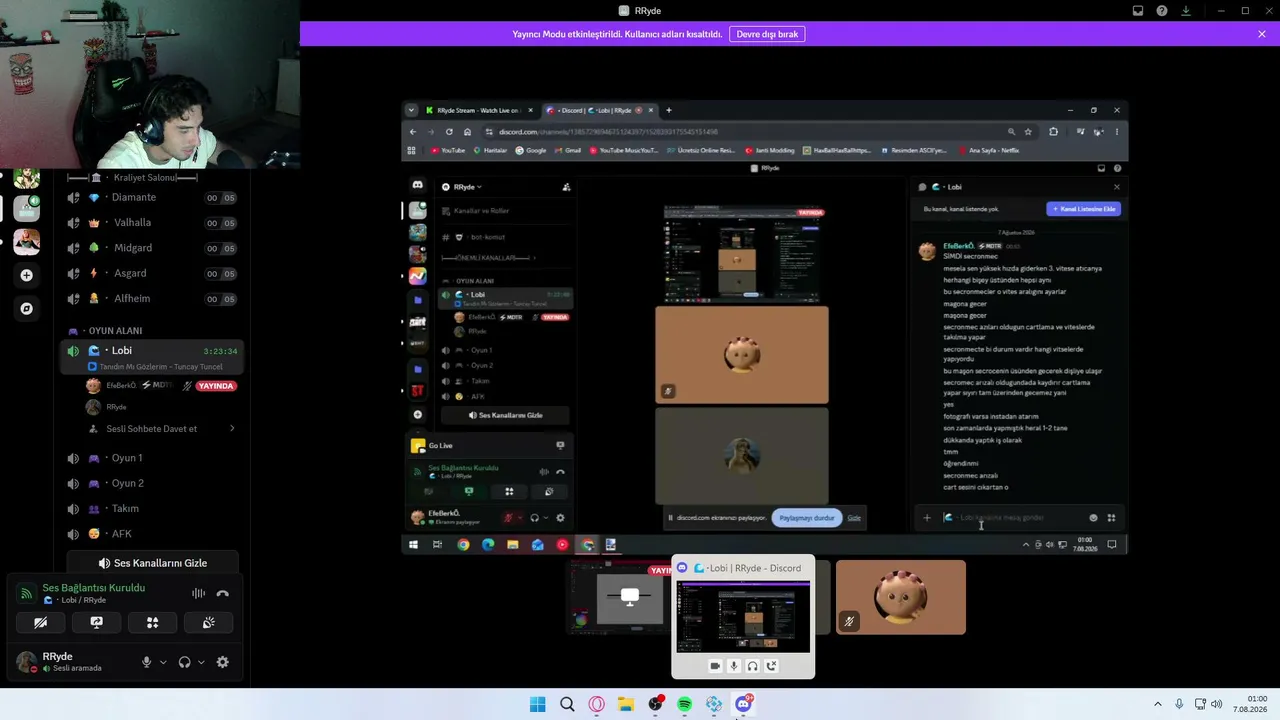Click Paylaşmayı durdur to stop sharing

pos(807,518)
